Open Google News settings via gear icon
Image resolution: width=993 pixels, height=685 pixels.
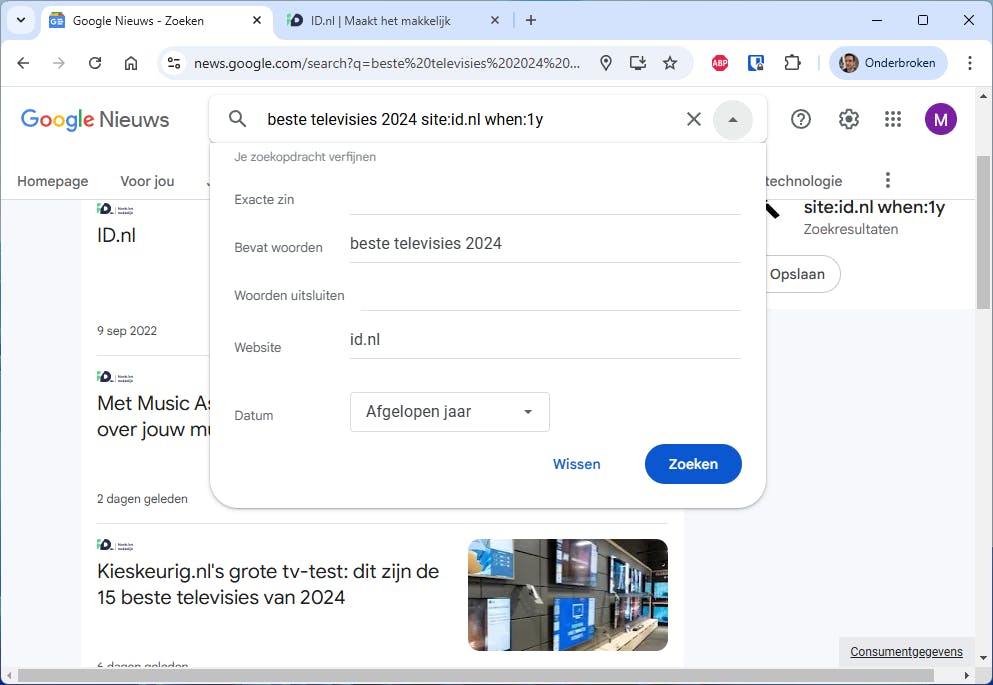(x=848, y=119)
